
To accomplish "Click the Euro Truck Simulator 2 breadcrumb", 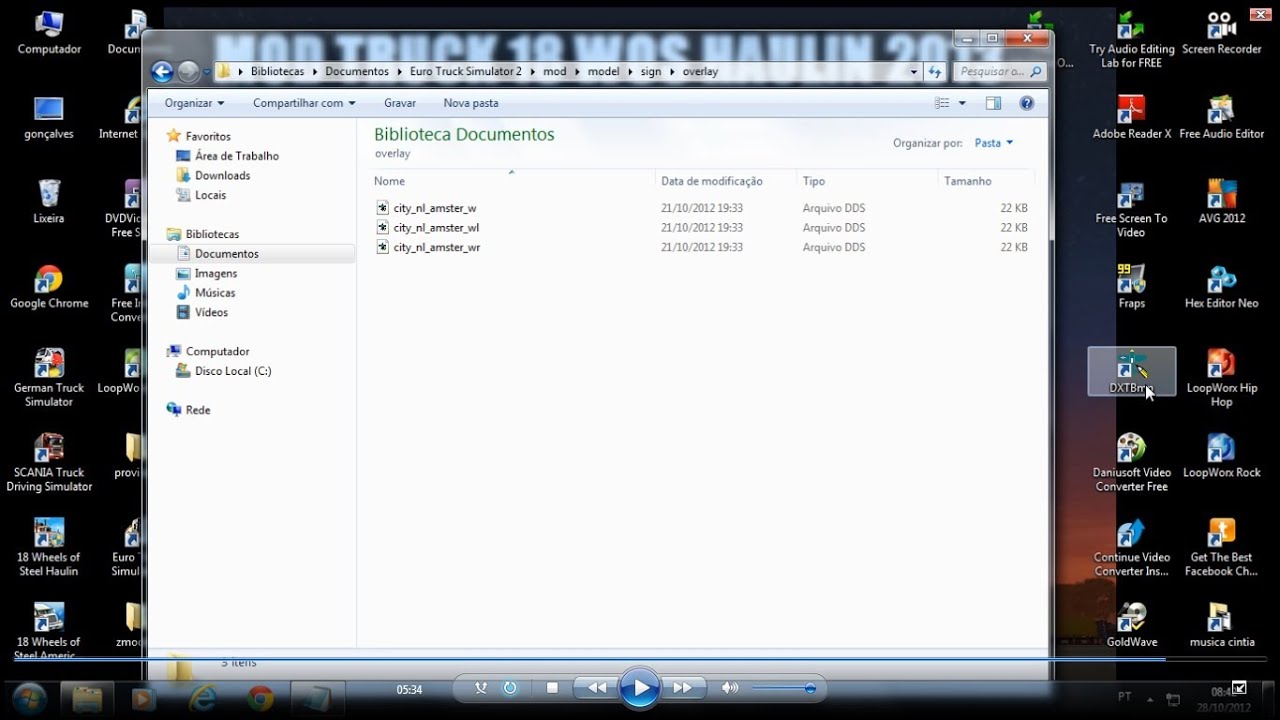I will click(465, 72).
